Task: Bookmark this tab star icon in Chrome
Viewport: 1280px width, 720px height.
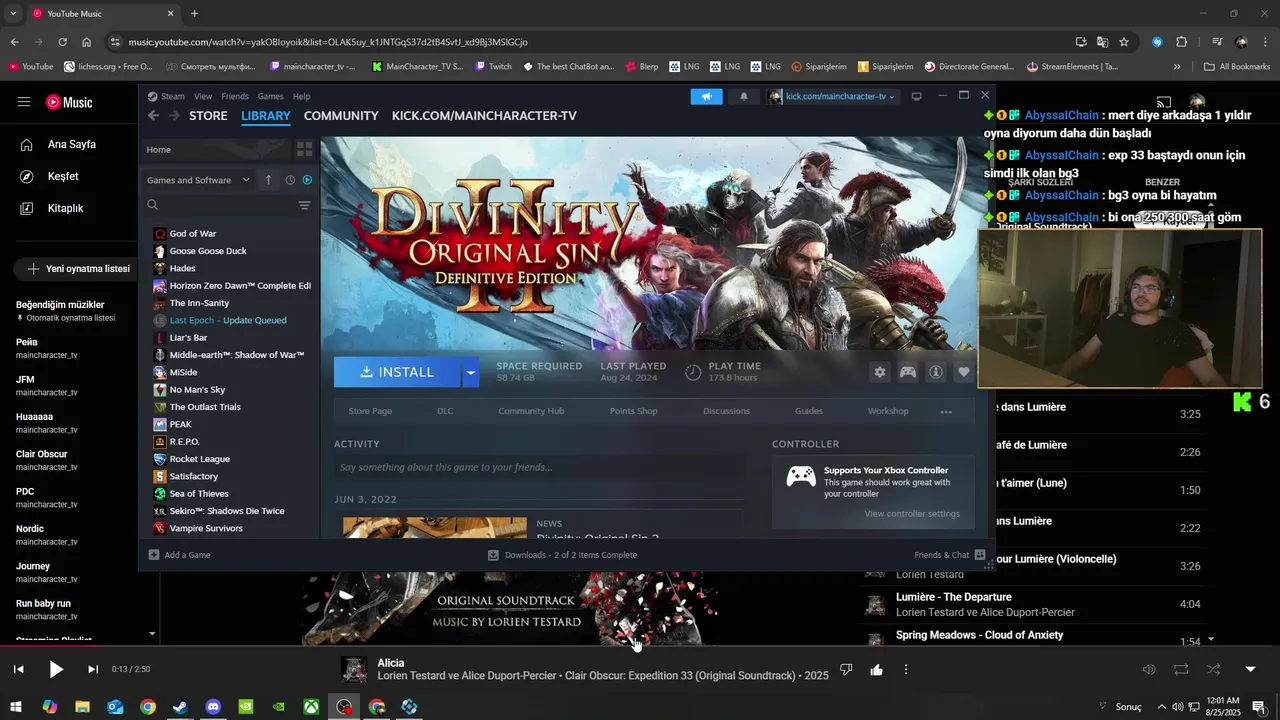Action: (x=1124, y=42)
